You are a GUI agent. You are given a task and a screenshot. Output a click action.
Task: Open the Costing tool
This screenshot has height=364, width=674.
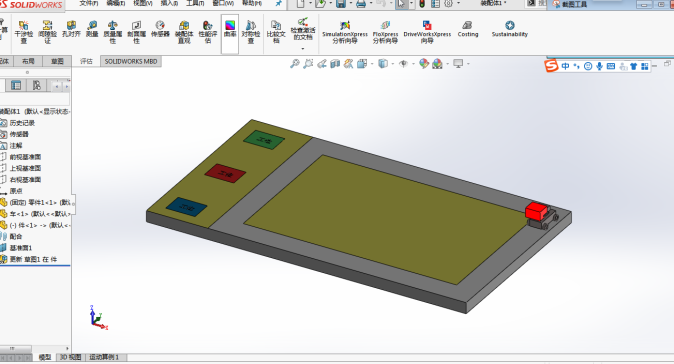click(468, 29)
